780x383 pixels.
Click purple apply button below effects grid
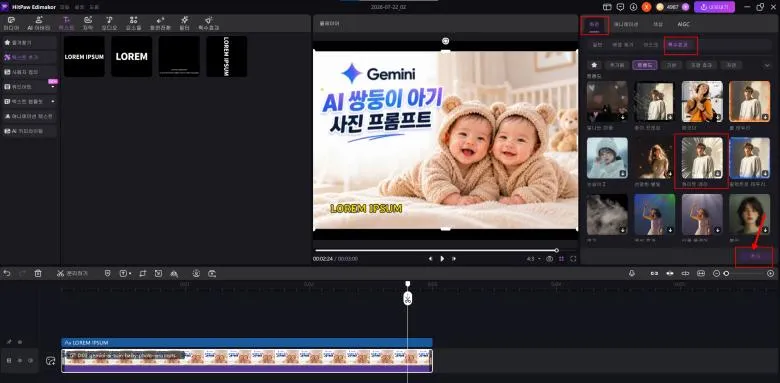754,256
